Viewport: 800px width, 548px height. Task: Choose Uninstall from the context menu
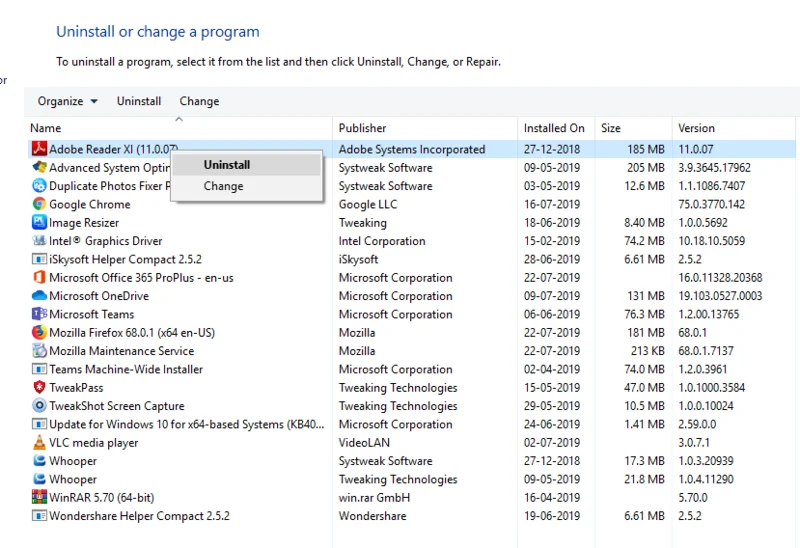click(x=247, y=165)
